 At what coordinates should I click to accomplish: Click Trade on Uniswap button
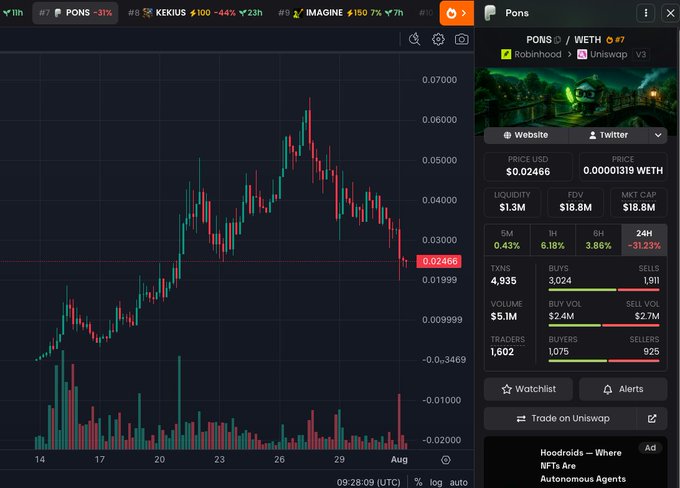[560, 419]
